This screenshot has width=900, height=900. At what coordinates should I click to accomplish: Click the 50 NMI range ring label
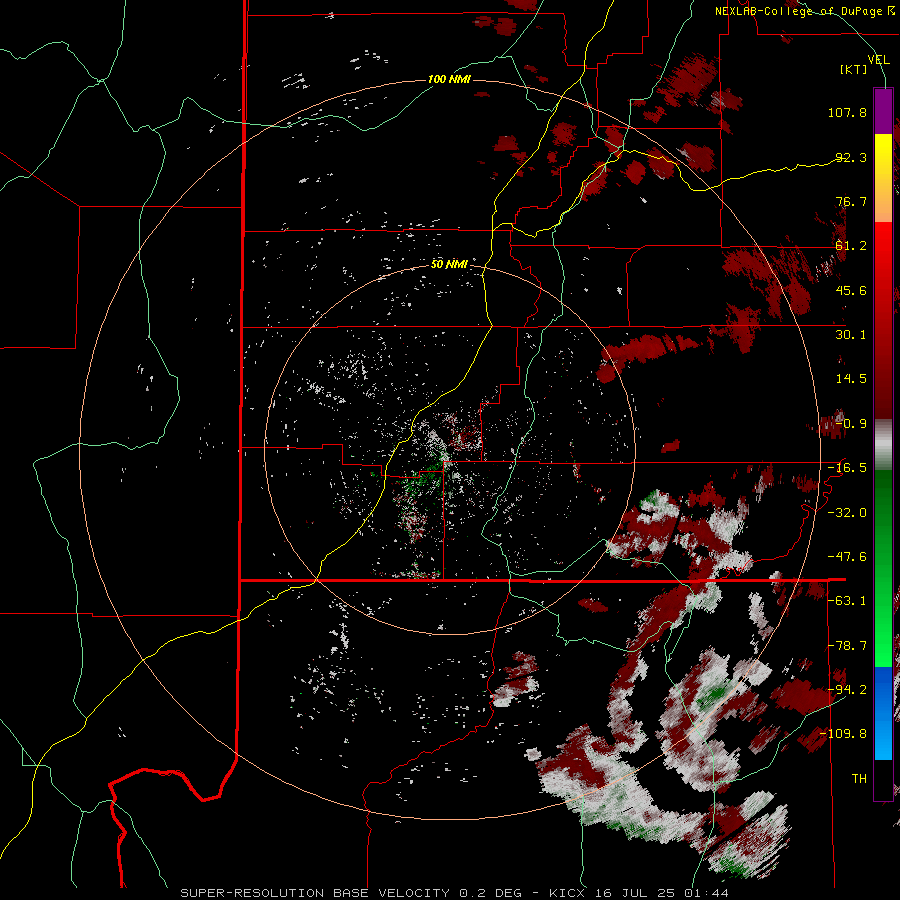449,264
